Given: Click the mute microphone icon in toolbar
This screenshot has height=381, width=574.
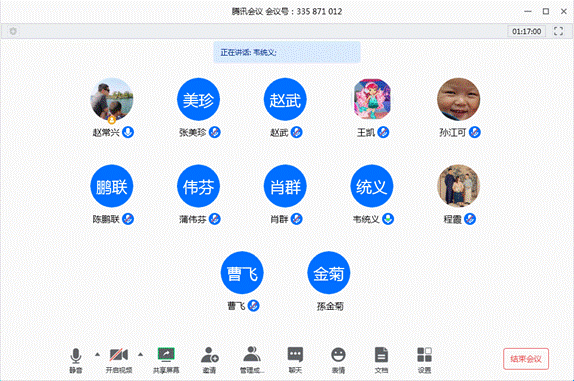Looking at the screenshot, I should pos(76,355).
